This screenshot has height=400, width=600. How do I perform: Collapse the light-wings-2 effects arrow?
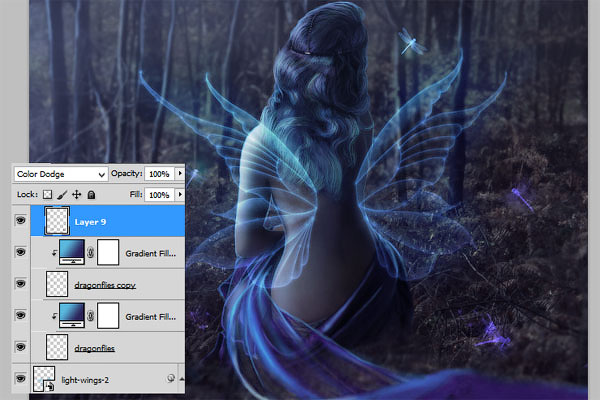[182, 379]
